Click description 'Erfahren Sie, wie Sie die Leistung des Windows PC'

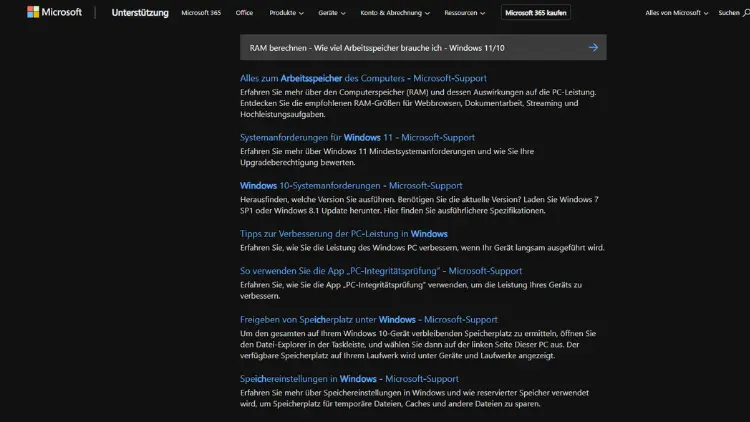click(422, 248)
